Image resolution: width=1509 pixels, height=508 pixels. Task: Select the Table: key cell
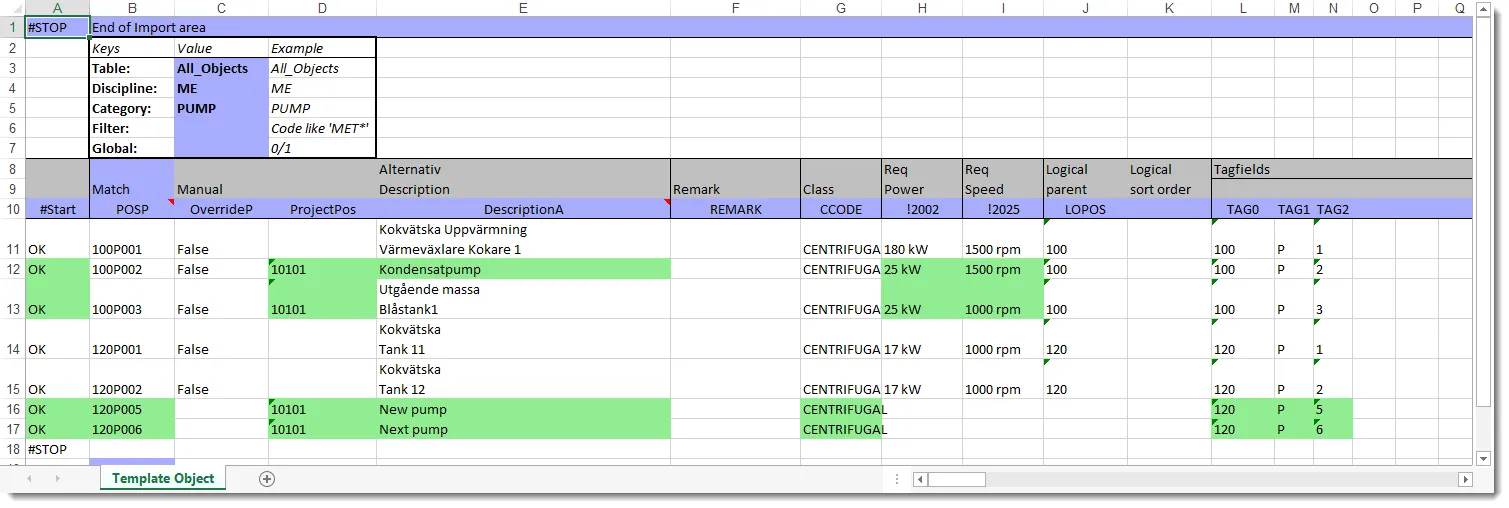(x=132, y=69)
